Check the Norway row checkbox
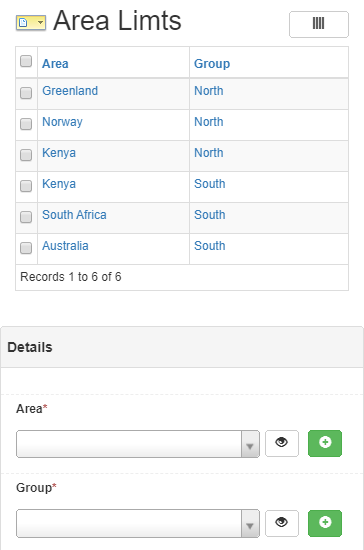 (x=26, y=124)
